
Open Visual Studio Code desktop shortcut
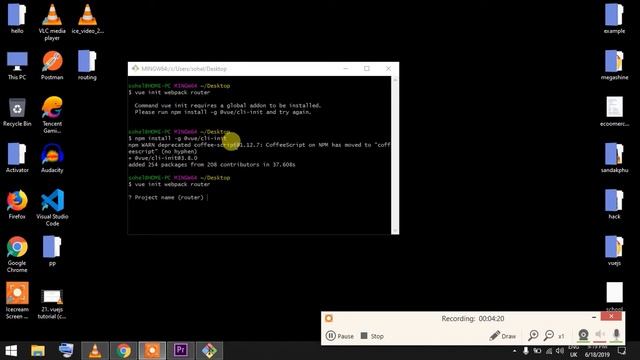pos(52,207)
